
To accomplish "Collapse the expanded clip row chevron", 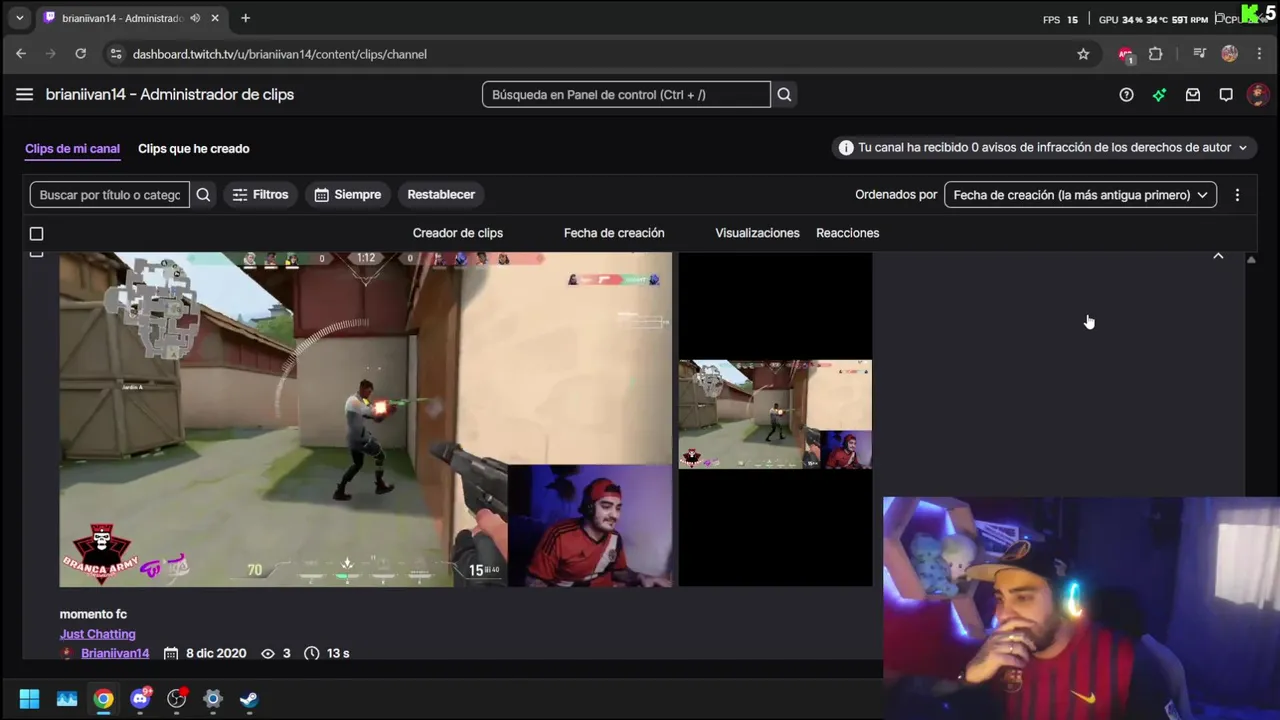I will 1218,257.
